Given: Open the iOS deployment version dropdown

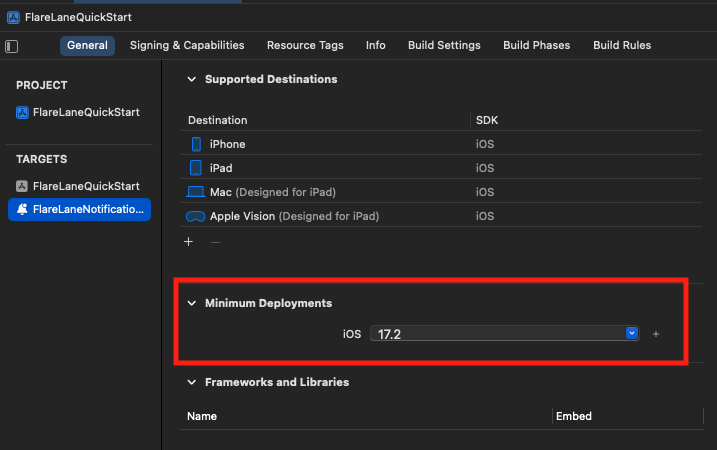Looking at the screenshot, I should 631,334.
